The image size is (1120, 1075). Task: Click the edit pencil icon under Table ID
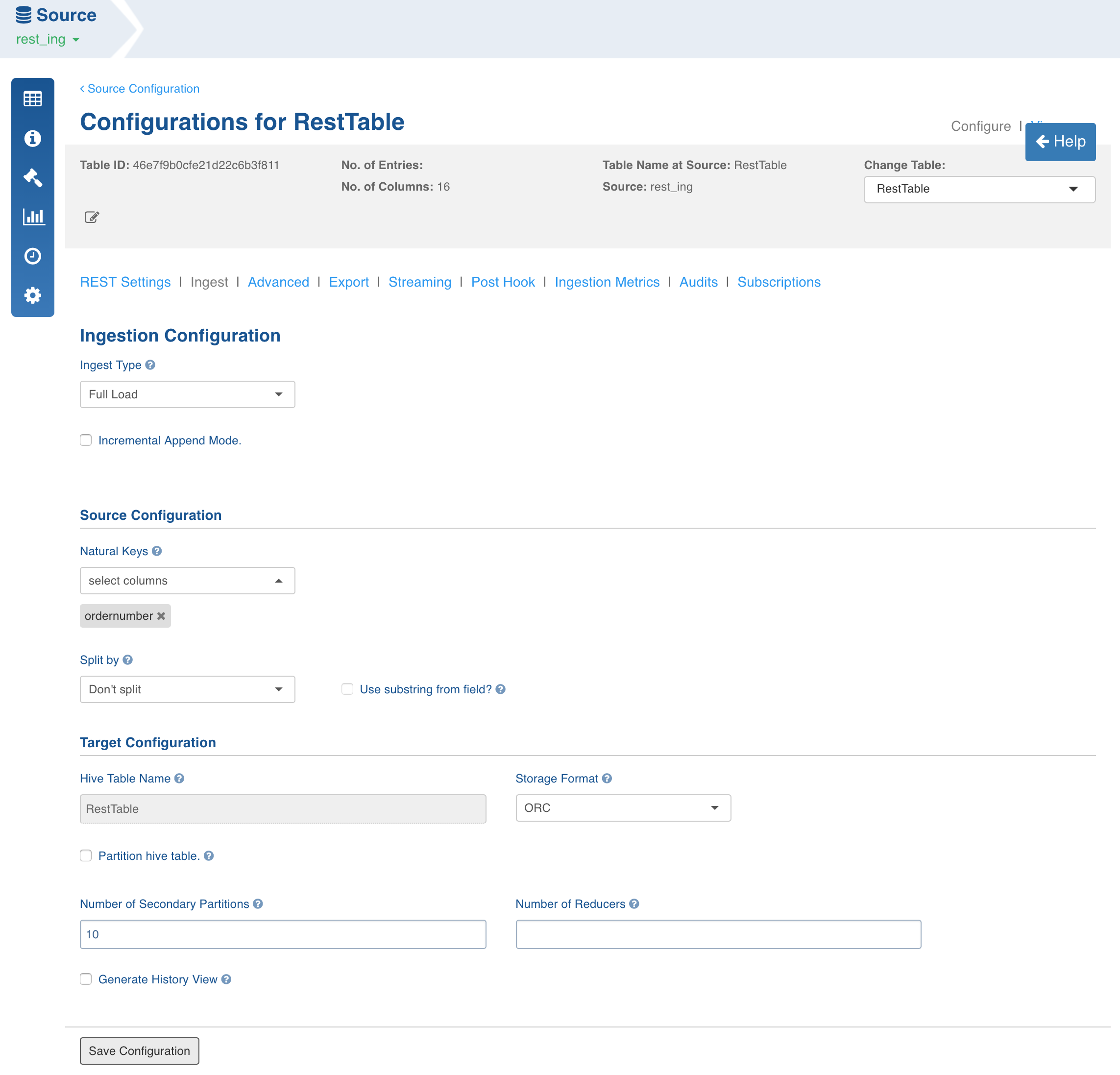pos(92,217)
